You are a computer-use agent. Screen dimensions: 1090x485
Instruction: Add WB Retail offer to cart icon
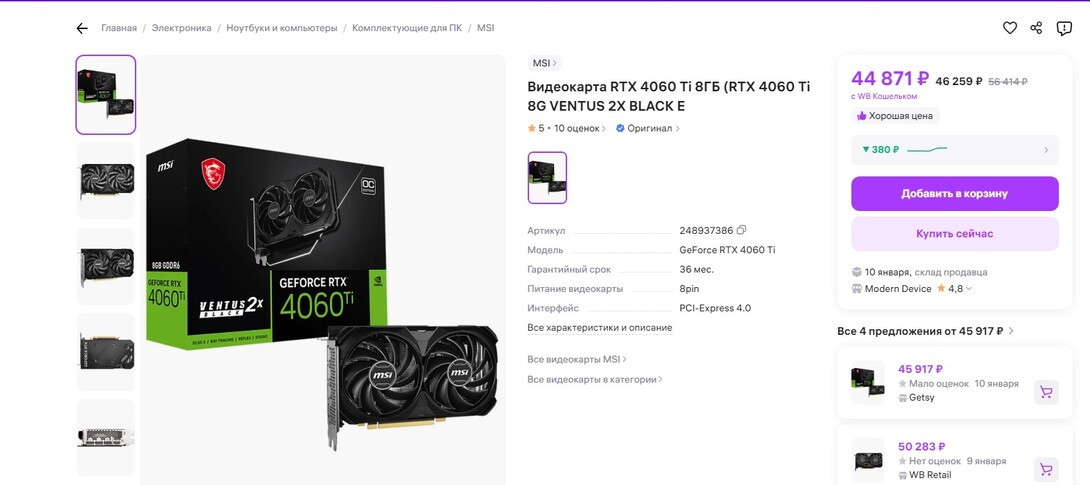coord(1045,469)
